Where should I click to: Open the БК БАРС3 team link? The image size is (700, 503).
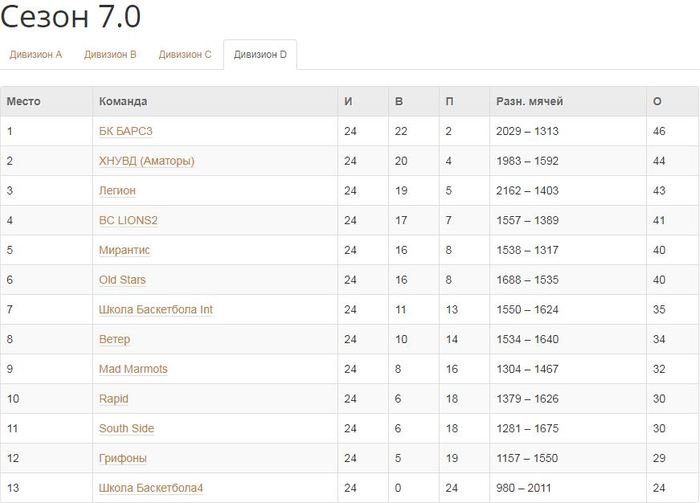125,131
